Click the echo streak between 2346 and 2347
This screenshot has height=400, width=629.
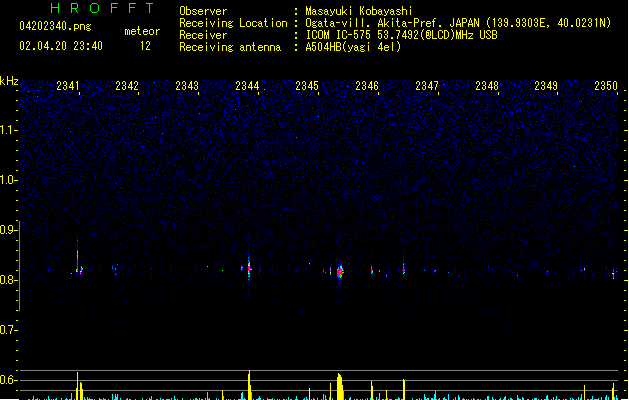[x=404, y=269]
